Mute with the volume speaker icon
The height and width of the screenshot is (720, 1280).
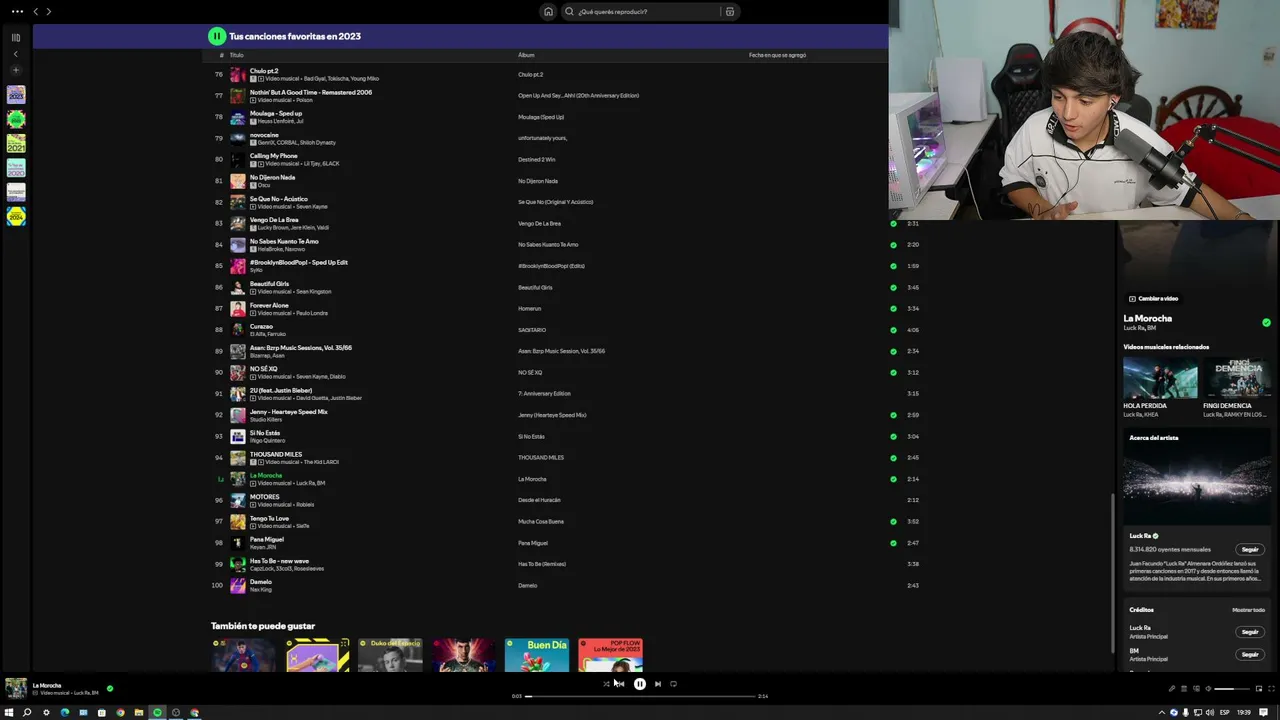1208,689
